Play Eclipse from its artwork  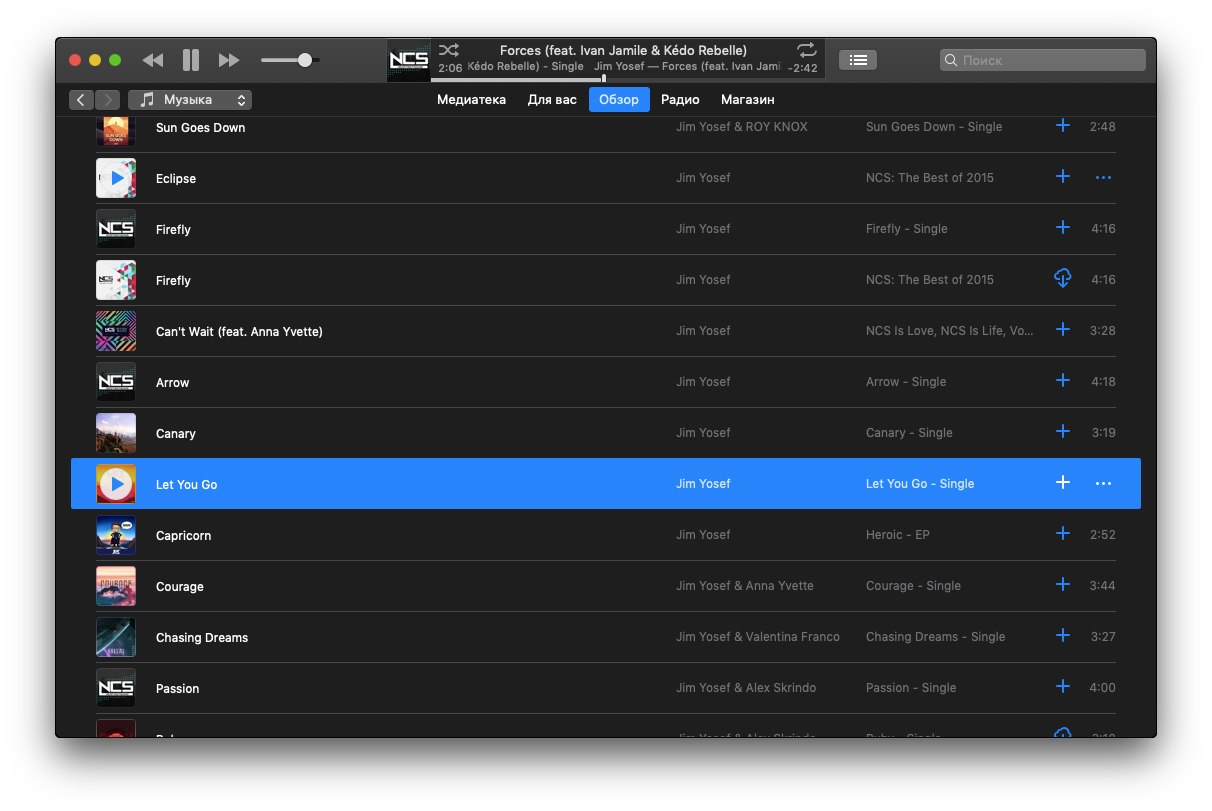116,178
